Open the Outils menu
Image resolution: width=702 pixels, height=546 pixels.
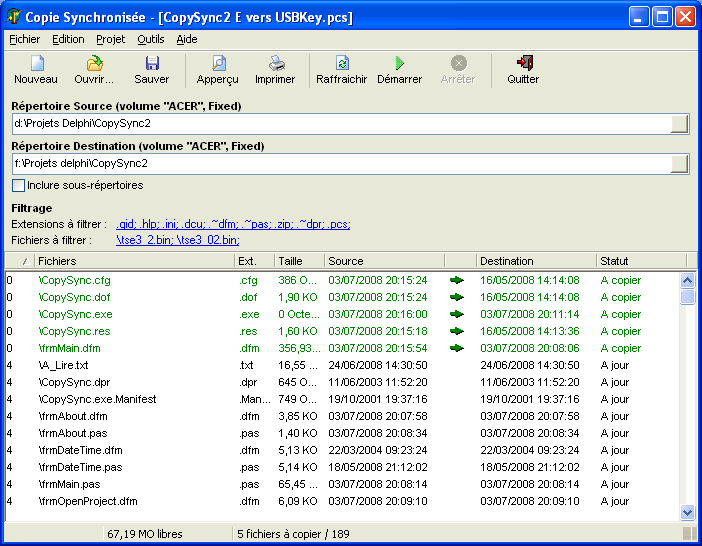coord(150,39)
